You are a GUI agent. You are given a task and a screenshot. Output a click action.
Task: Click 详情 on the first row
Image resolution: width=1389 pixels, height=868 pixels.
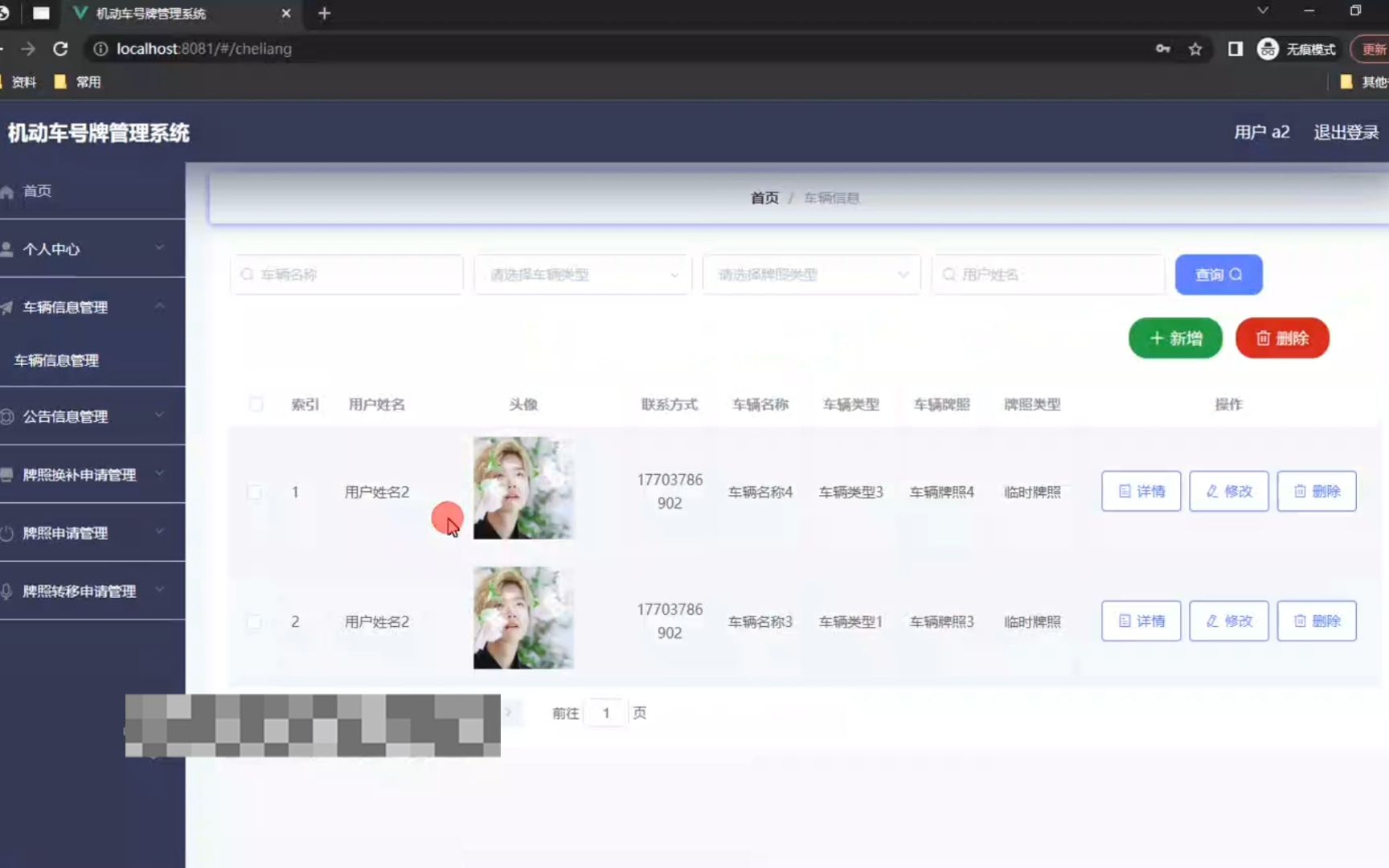coord(1141,491)
